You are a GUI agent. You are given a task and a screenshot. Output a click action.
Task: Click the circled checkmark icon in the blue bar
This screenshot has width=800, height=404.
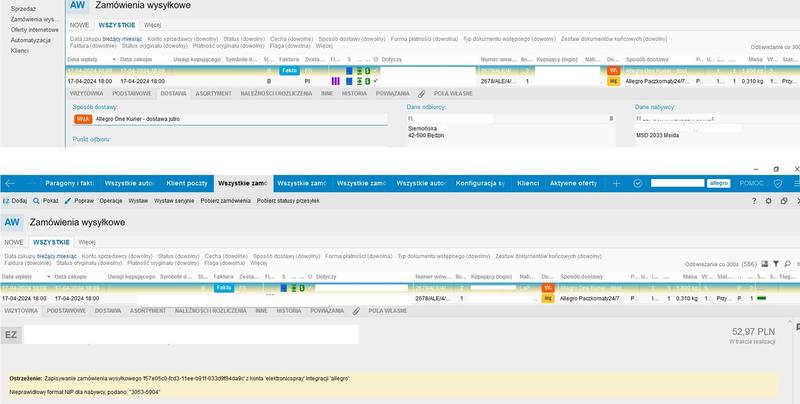tap(637, 183)
